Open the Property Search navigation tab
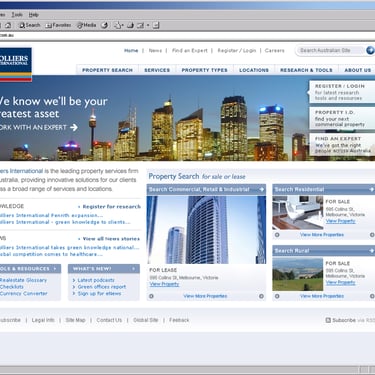This screenshot has height=375, width=375. pyautogui.click(x=107, y=70)
